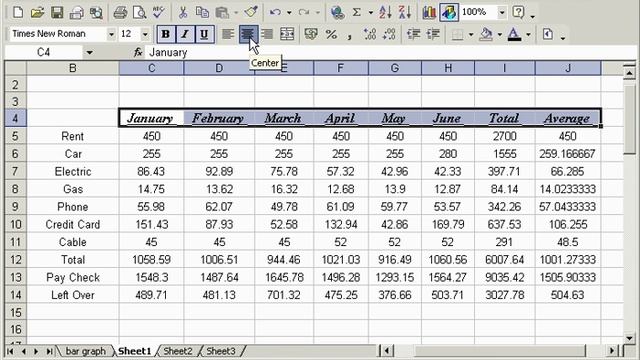Expand the AutoSum function dropdown arrow
This screenshot has height=360, width=640.
coord(371,13)
